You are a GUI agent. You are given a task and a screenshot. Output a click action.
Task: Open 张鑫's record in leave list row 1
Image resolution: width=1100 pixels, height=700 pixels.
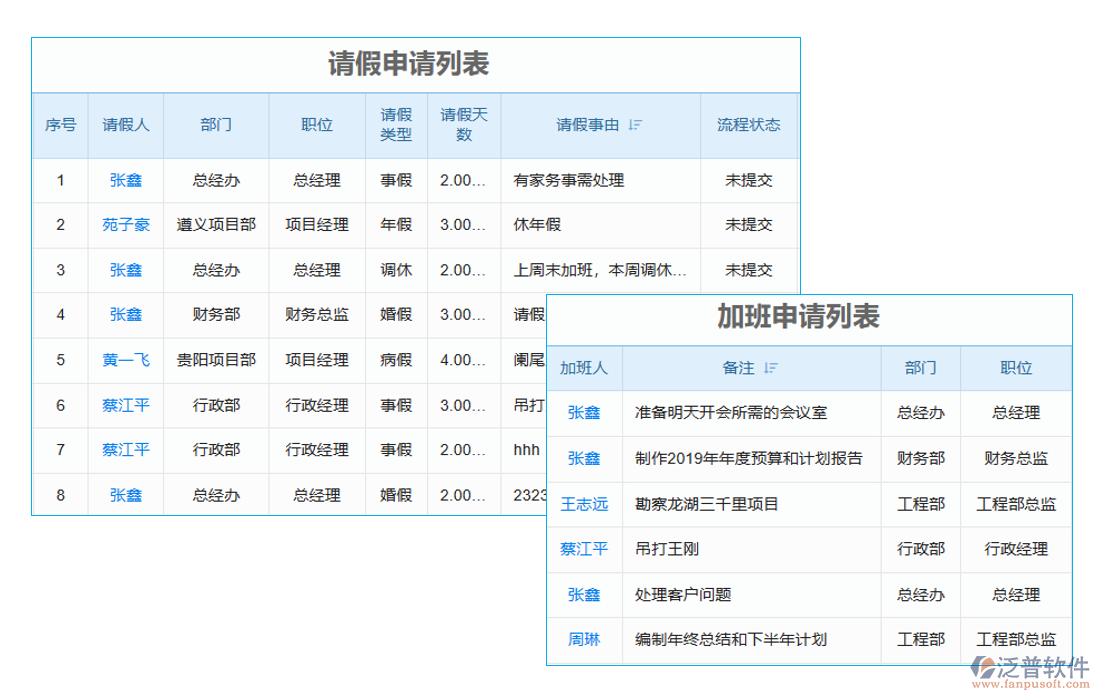click(124, 181)
